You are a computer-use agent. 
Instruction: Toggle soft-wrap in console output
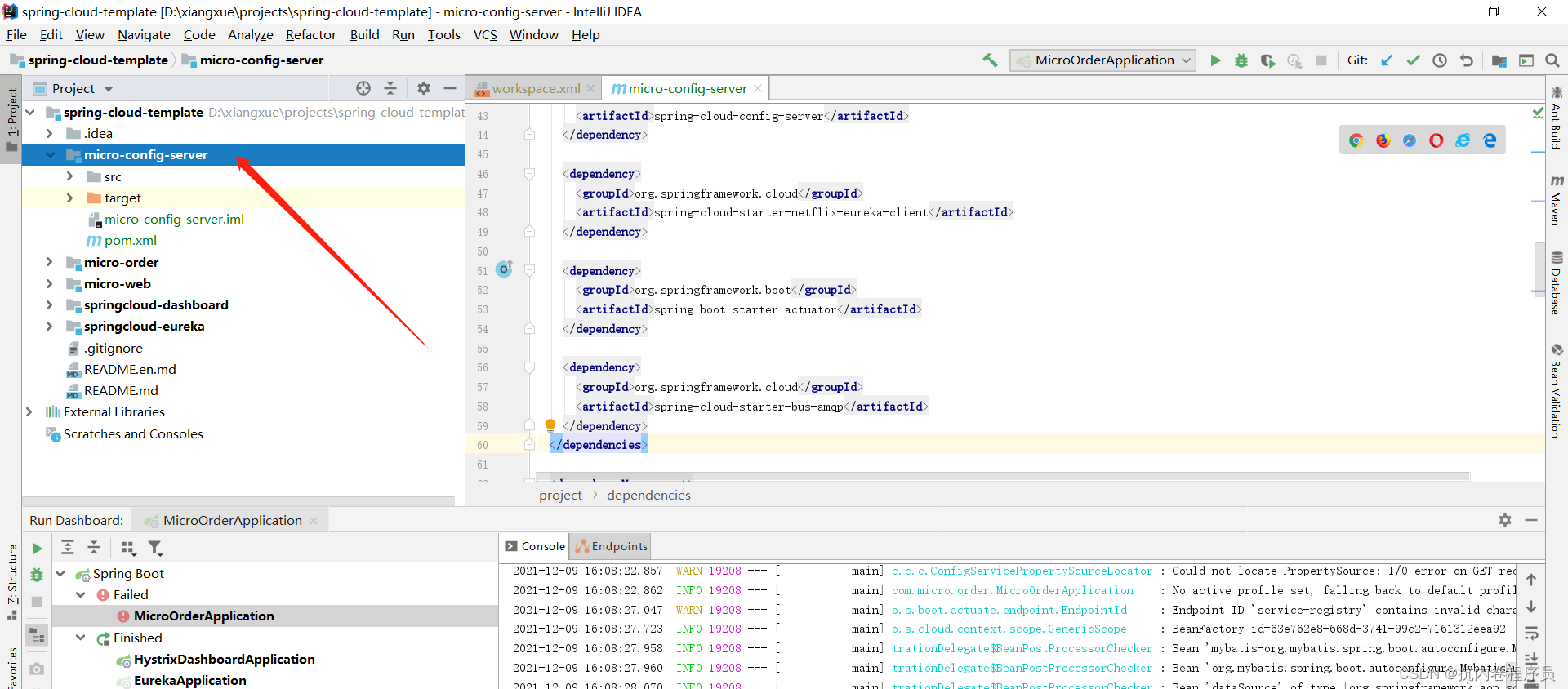[1531, 633]
